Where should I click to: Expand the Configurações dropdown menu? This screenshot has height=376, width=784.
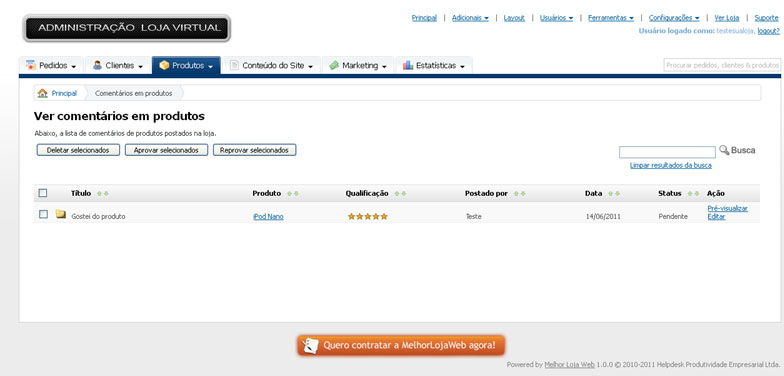click(674, 18)
